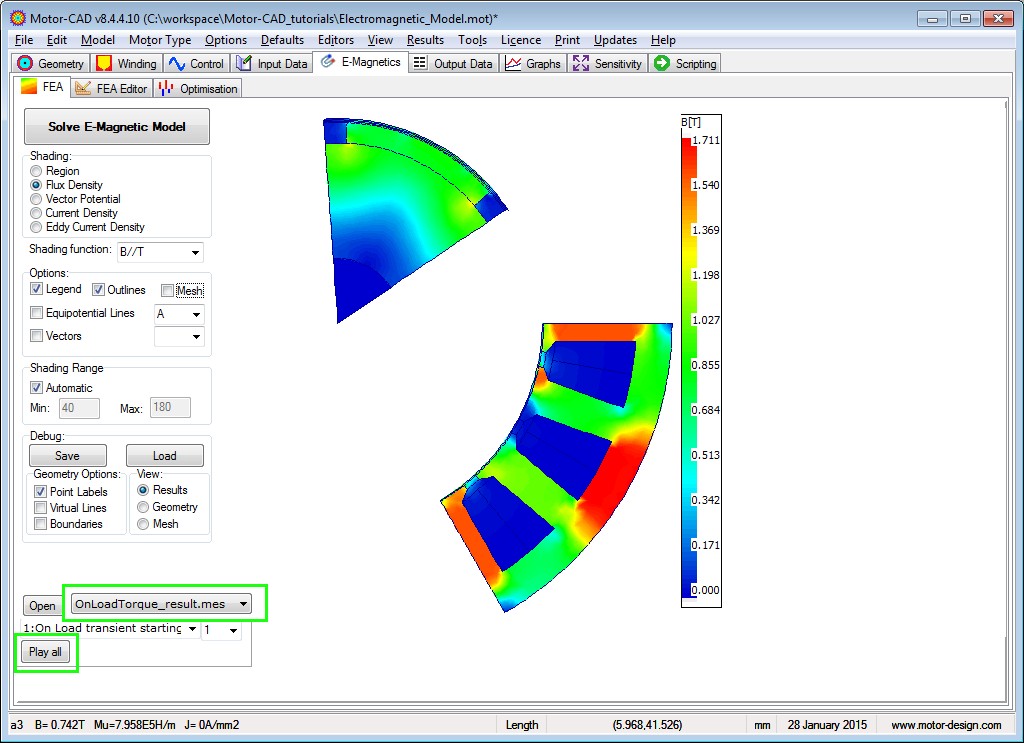Select the Vector Potential shading radio button
This screenshot has width=1024, height=743.
(x=37, y=199)
